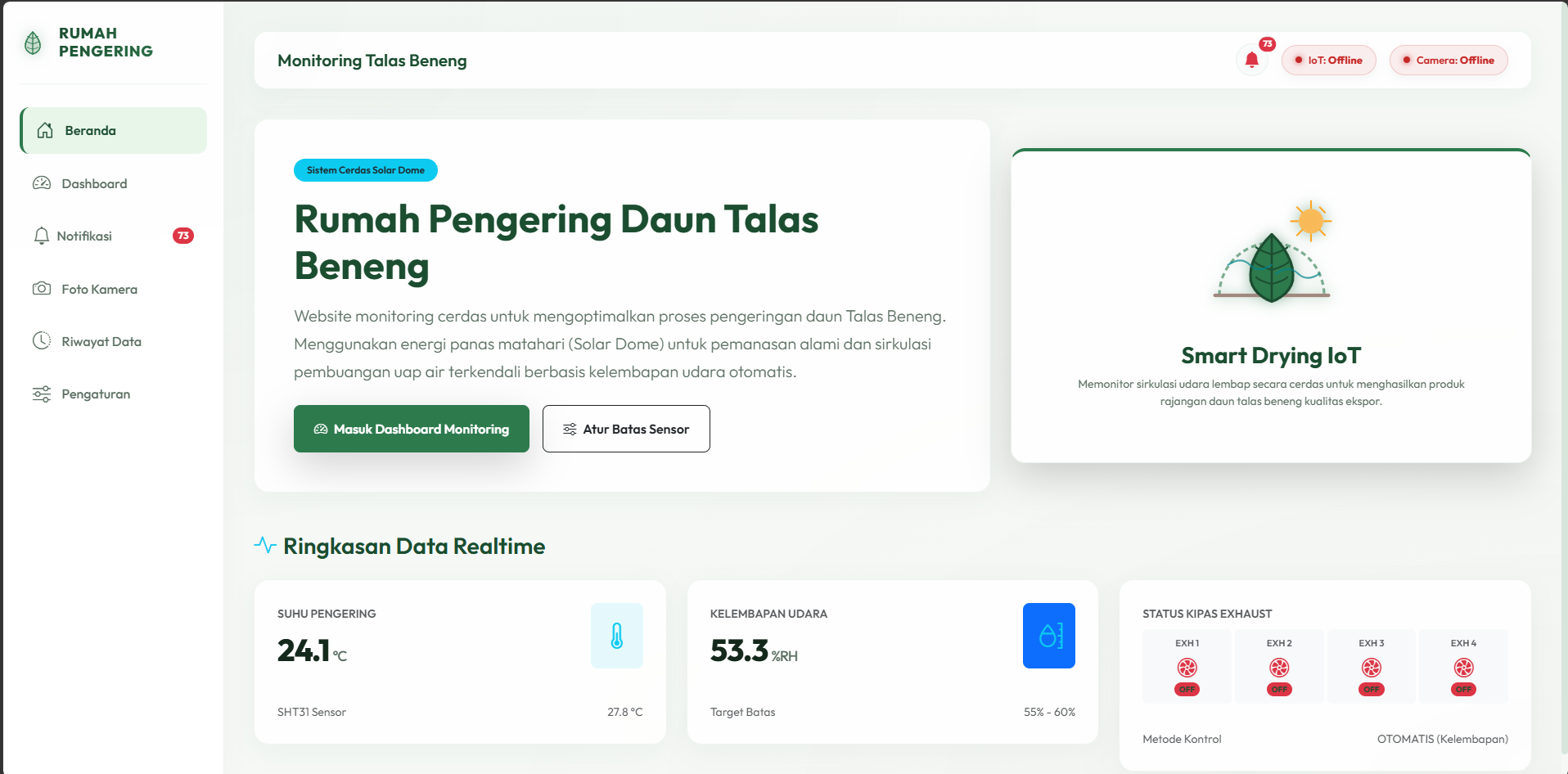Click the sliders icon inside Atur Batas Sensor

[570, 429]
